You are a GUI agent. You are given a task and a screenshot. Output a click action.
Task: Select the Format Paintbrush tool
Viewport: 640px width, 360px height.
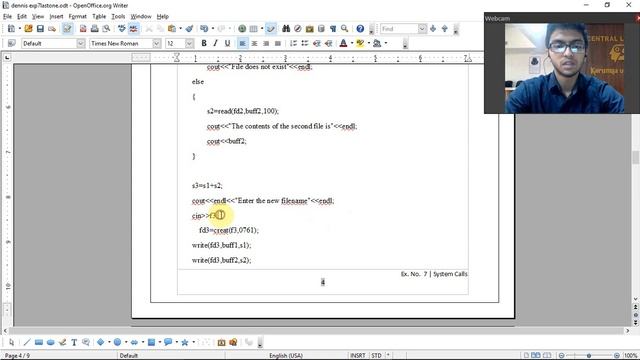coord(189,29)
